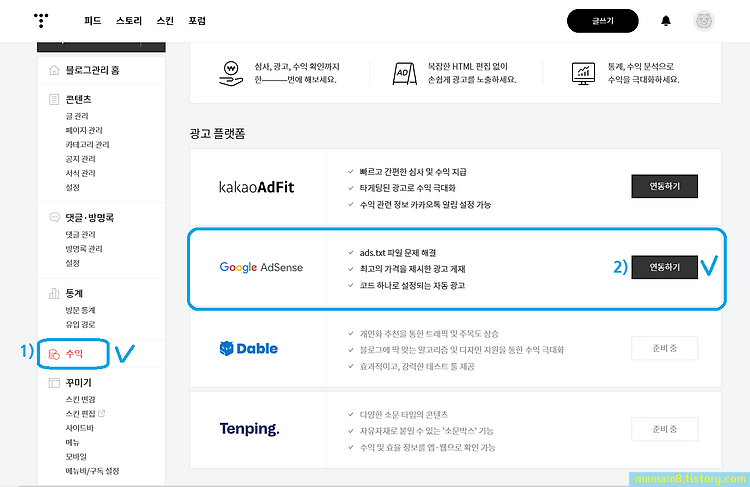
Task: Click the text 'ads.txt 파일 문제 해결'
Action: (x=397, y=253)
